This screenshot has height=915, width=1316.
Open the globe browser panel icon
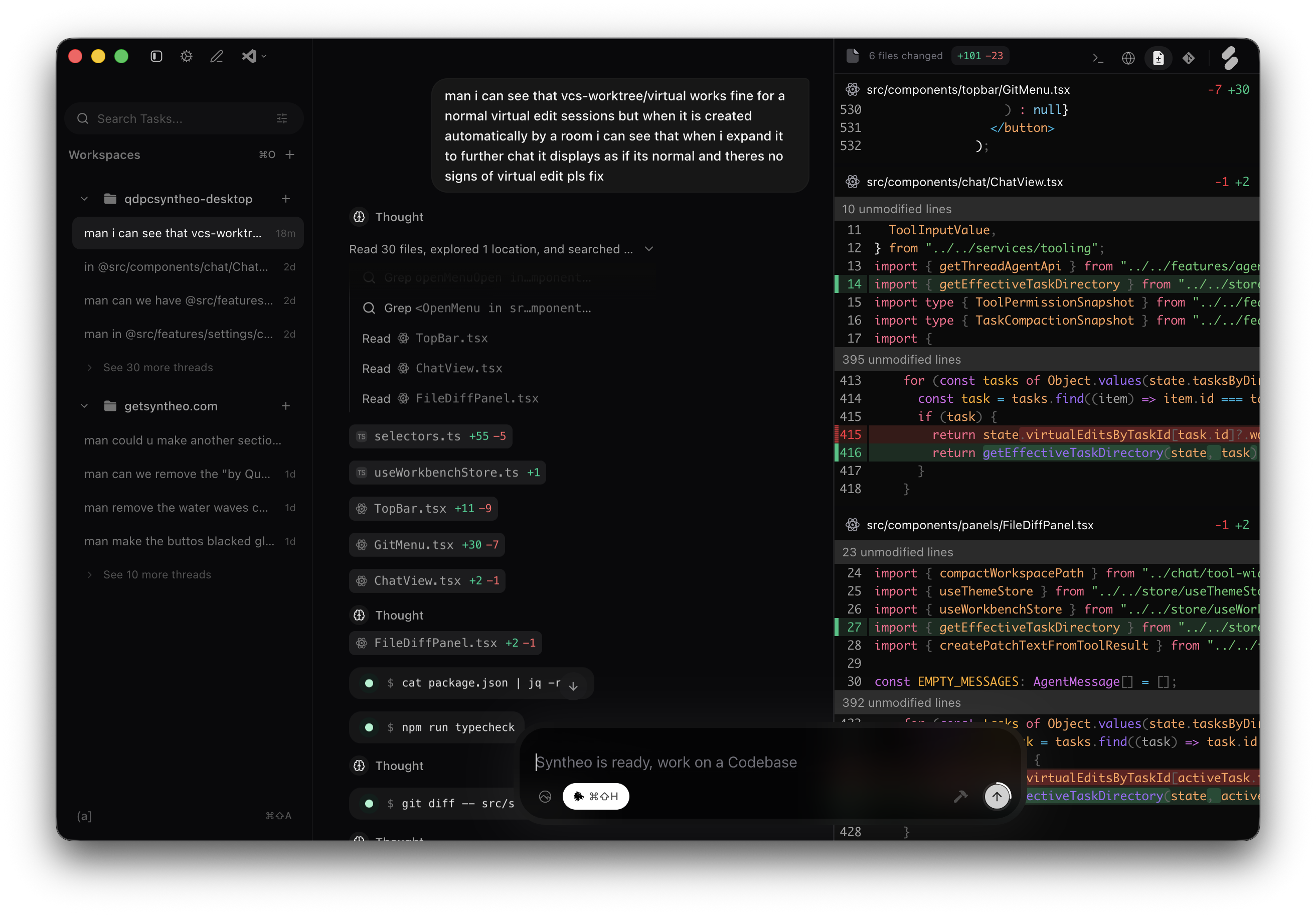1128,57
